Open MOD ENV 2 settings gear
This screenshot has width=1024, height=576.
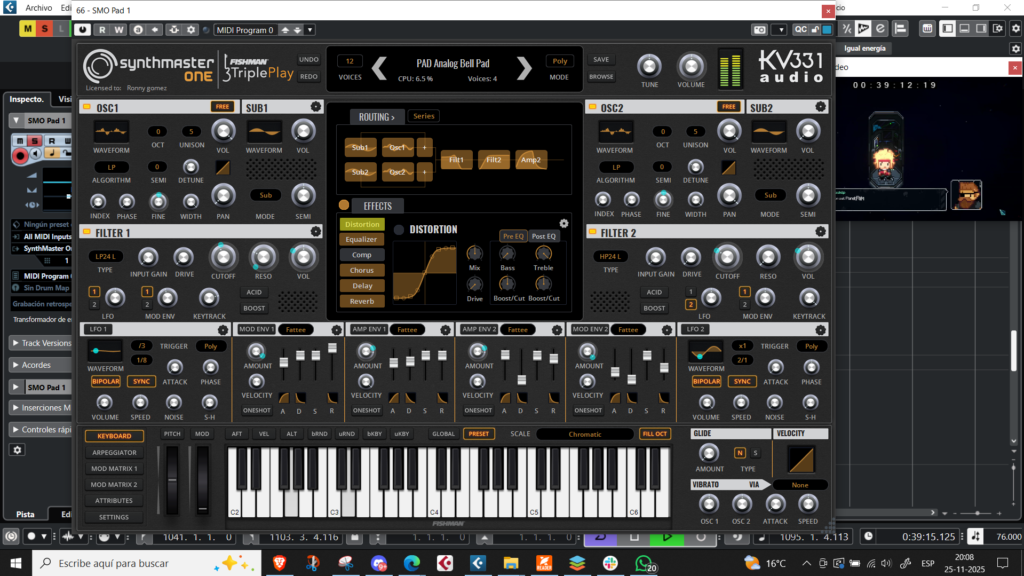pyautogui.click(x=666, y=330)
